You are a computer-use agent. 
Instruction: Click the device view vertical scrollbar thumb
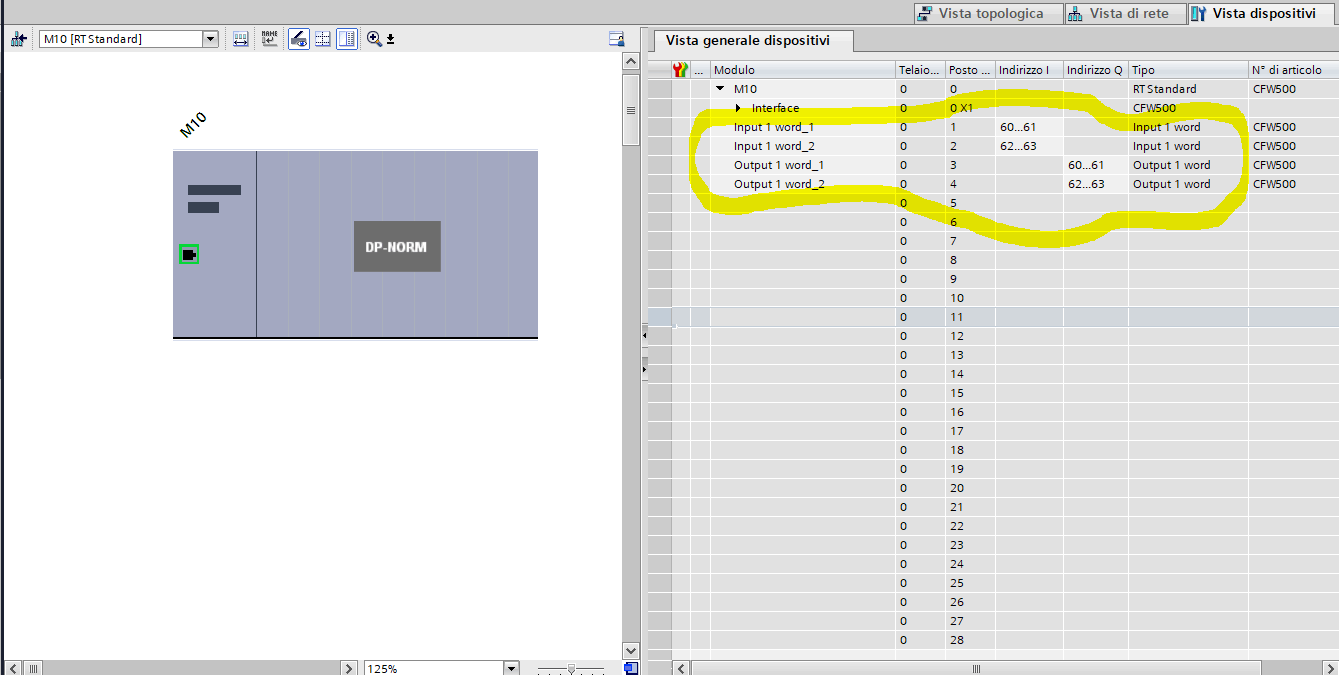tap(630, 111)
